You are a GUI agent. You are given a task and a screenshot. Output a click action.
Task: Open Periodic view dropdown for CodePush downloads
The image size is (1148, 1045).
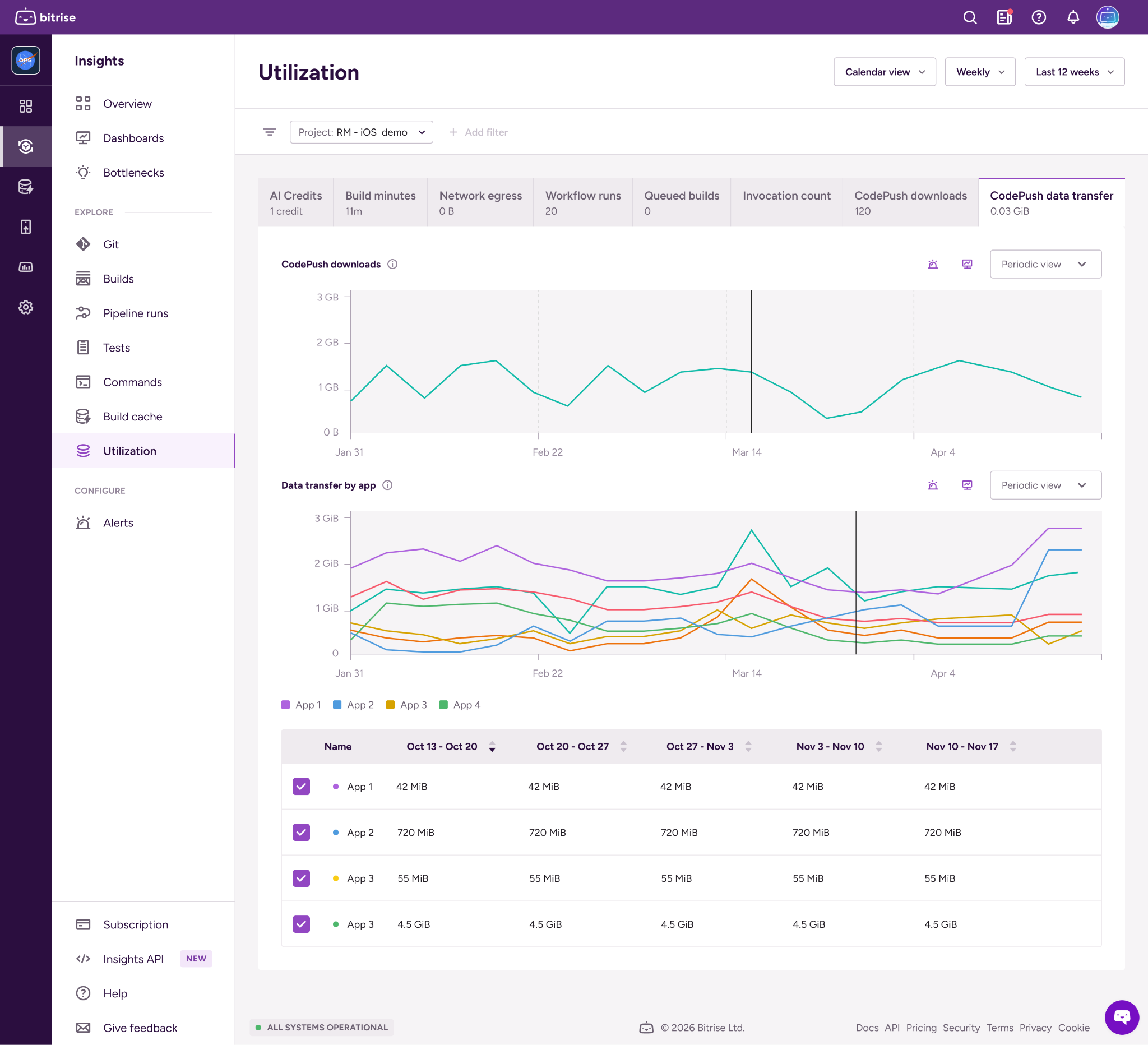point(1045,264)
